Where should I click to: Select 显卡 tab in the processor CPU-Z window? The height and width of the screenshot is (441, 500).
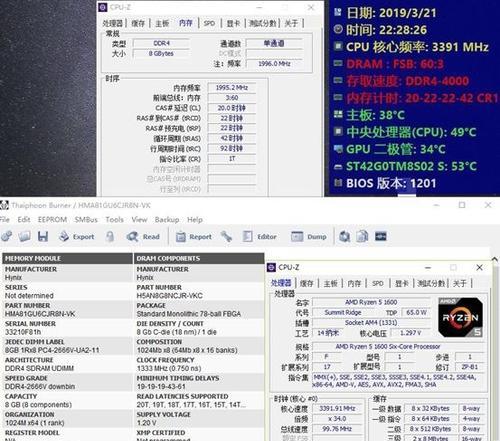click(402, 283)
